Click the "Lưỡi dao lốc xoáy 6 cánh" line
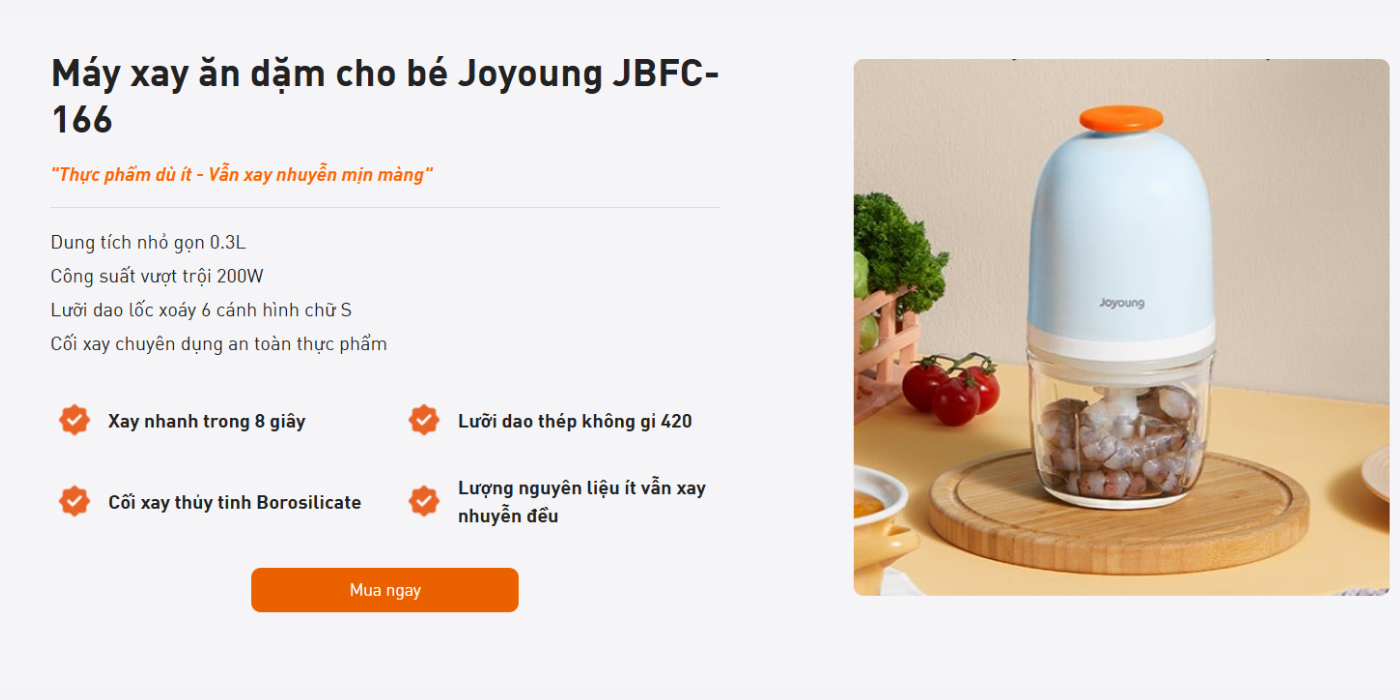The width and height of the screenshot is (1400, 700). tap(201, 310)
